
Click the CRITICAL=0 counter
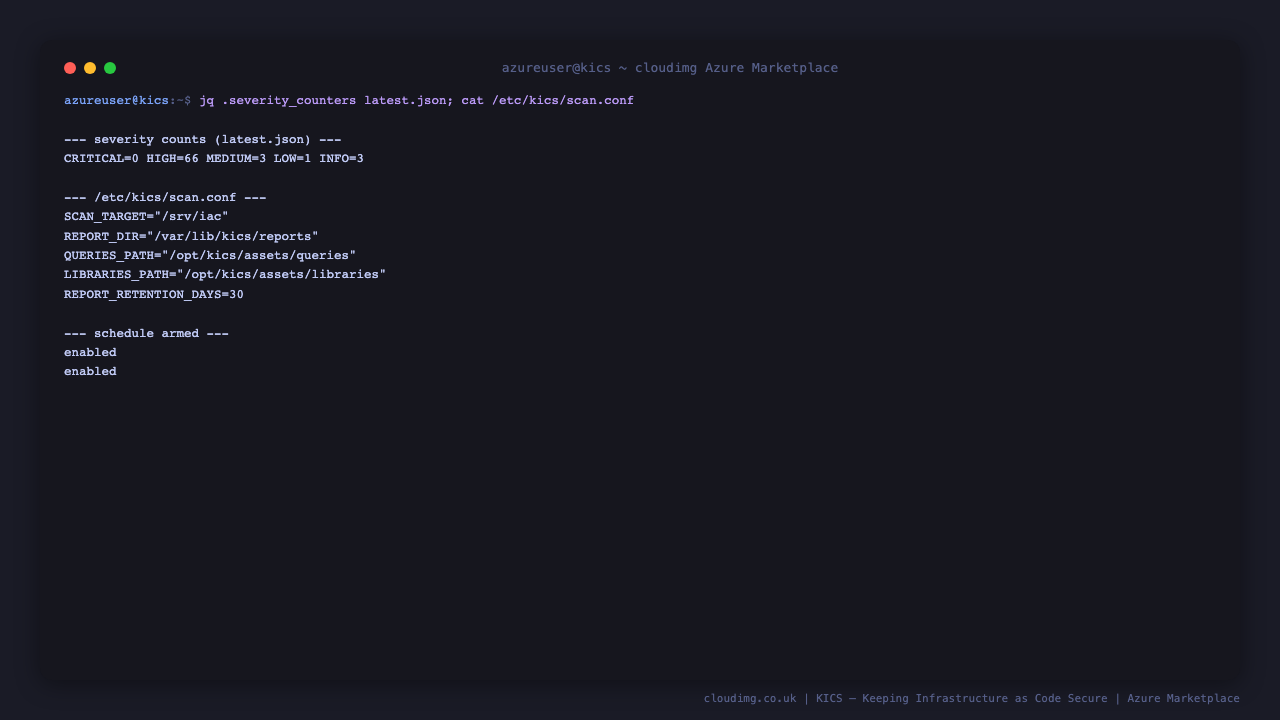(101, 159)
